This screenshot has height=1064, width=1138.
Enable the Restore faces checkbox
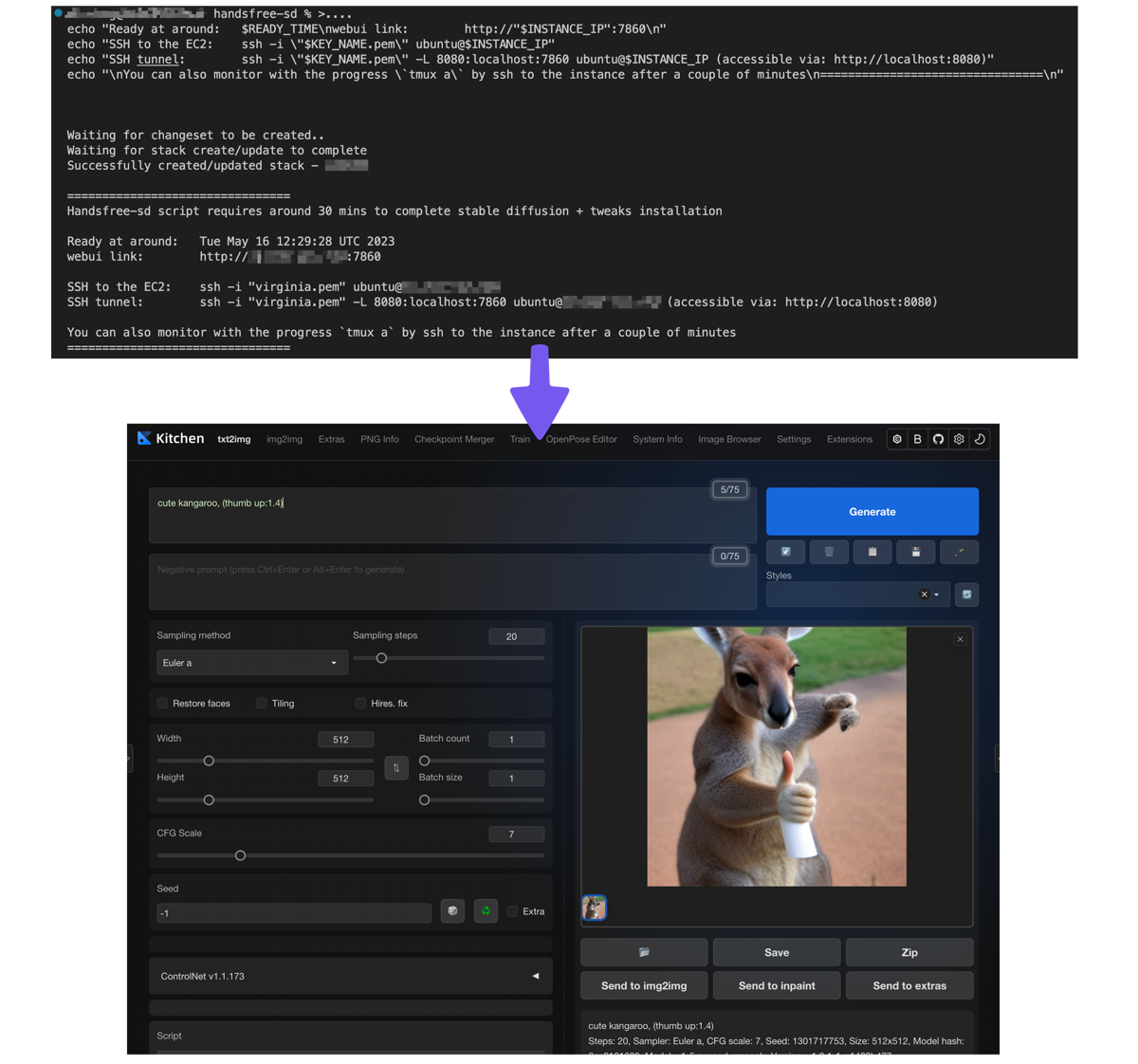click(162, 703)
